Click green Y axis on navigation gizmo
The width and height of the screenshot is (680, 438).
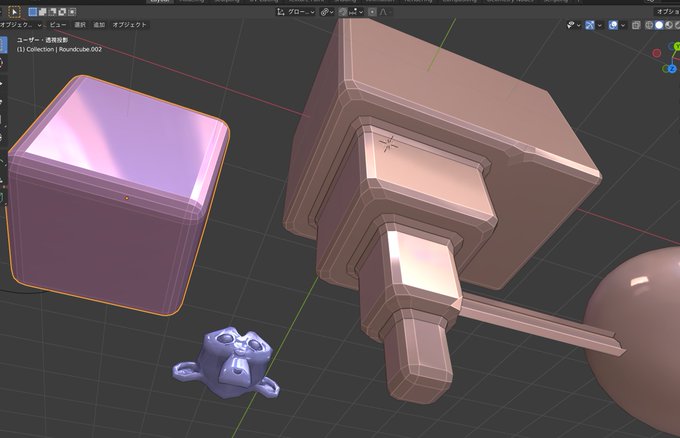tap(677, 46)
